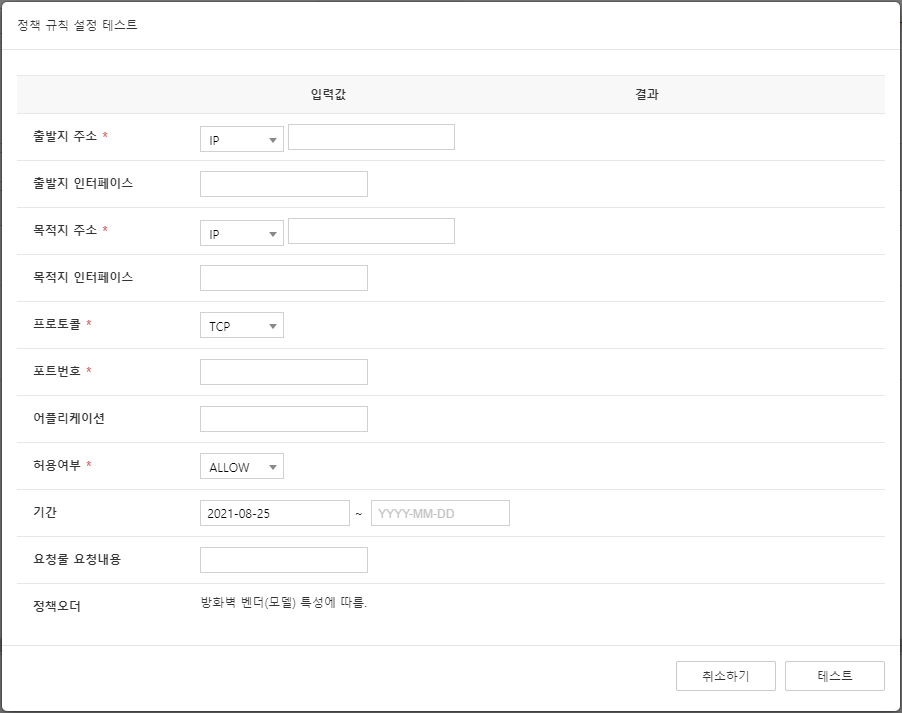This screenshot has height=713, width=902.
Task: Open the 목적지 주소 IP type dropdown
Action: coord(242,233)
